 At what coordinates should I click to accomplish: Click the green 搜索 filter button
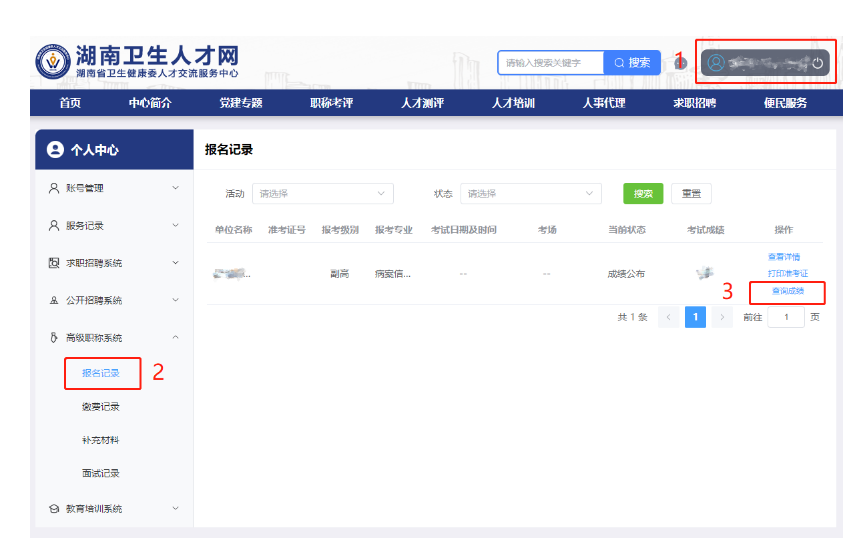(643, 194)
